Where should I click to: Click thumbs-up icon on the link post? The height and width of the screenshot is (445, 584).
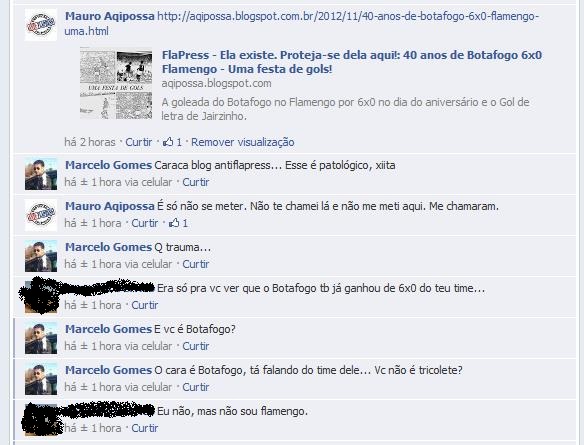click(168, 142)
